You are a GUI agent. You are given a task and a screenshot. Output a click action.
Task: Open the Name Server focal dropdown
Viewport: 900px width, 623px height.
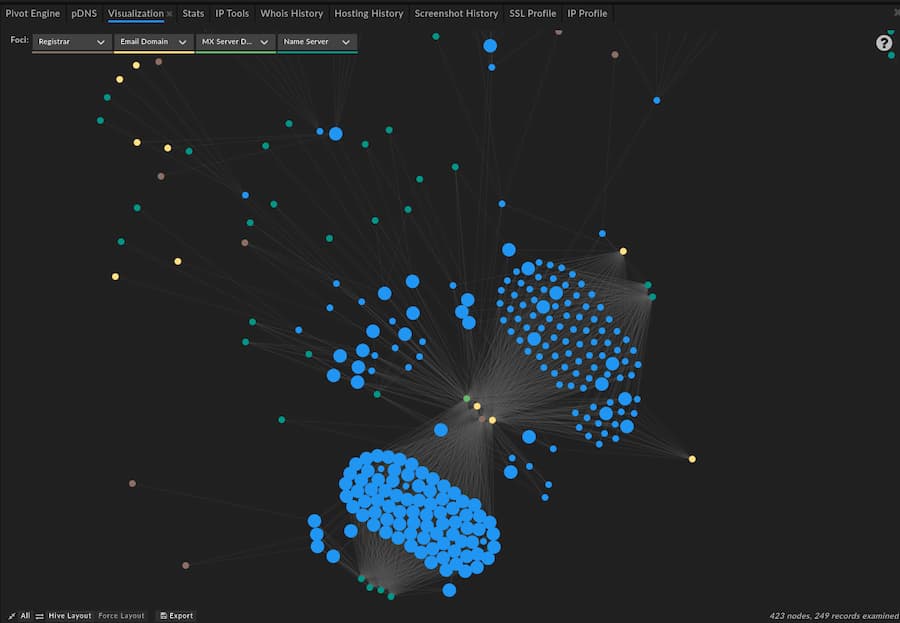pyautogui.click(x=316, y=42)
